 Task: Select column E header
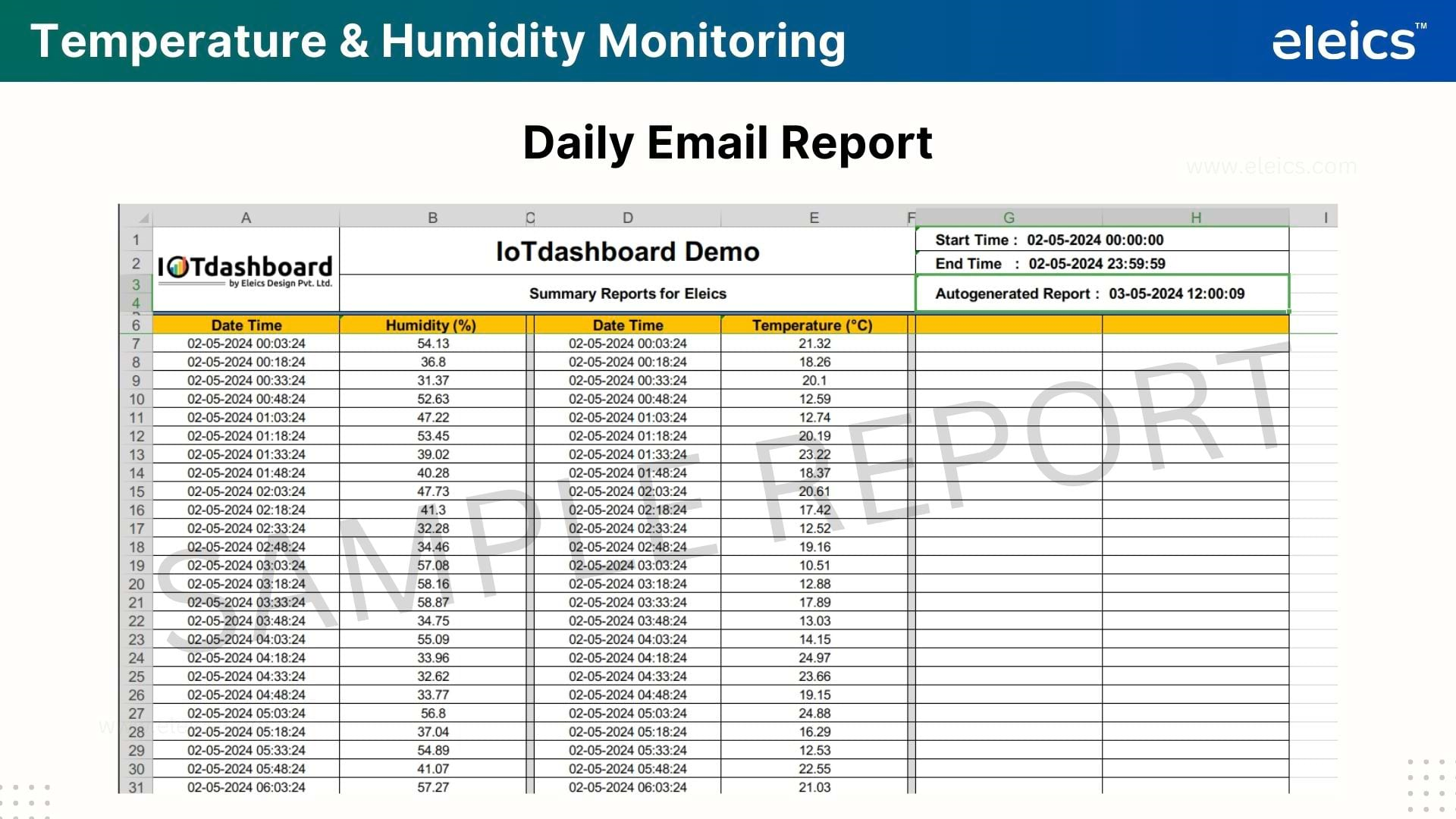pyautogui.click(x=814, y=218)
